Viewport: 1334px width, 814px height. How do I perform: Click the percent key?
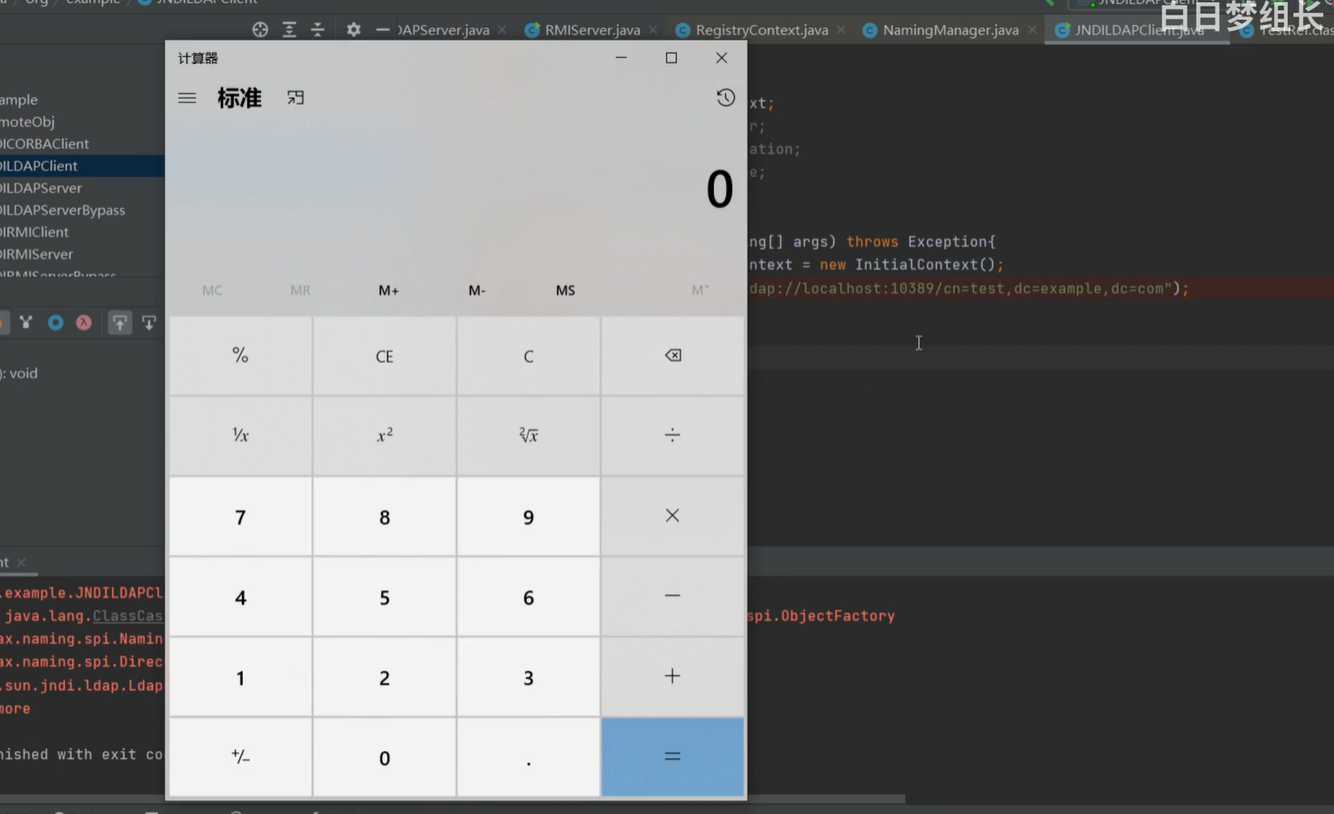point(240,356)
